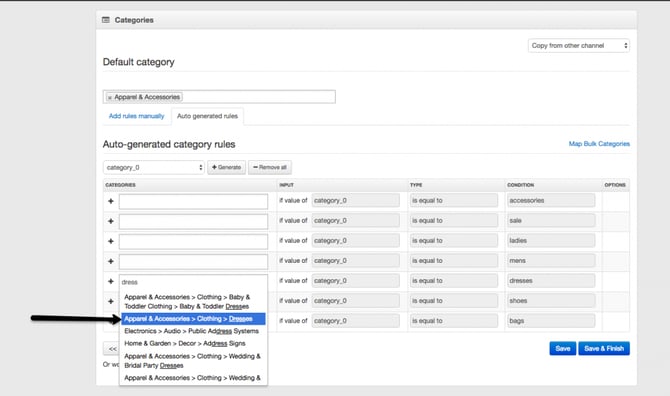Click the 'is equal to' field in accessories row
The width and height of the screenshot is (670, 396).
click(454, 200)
